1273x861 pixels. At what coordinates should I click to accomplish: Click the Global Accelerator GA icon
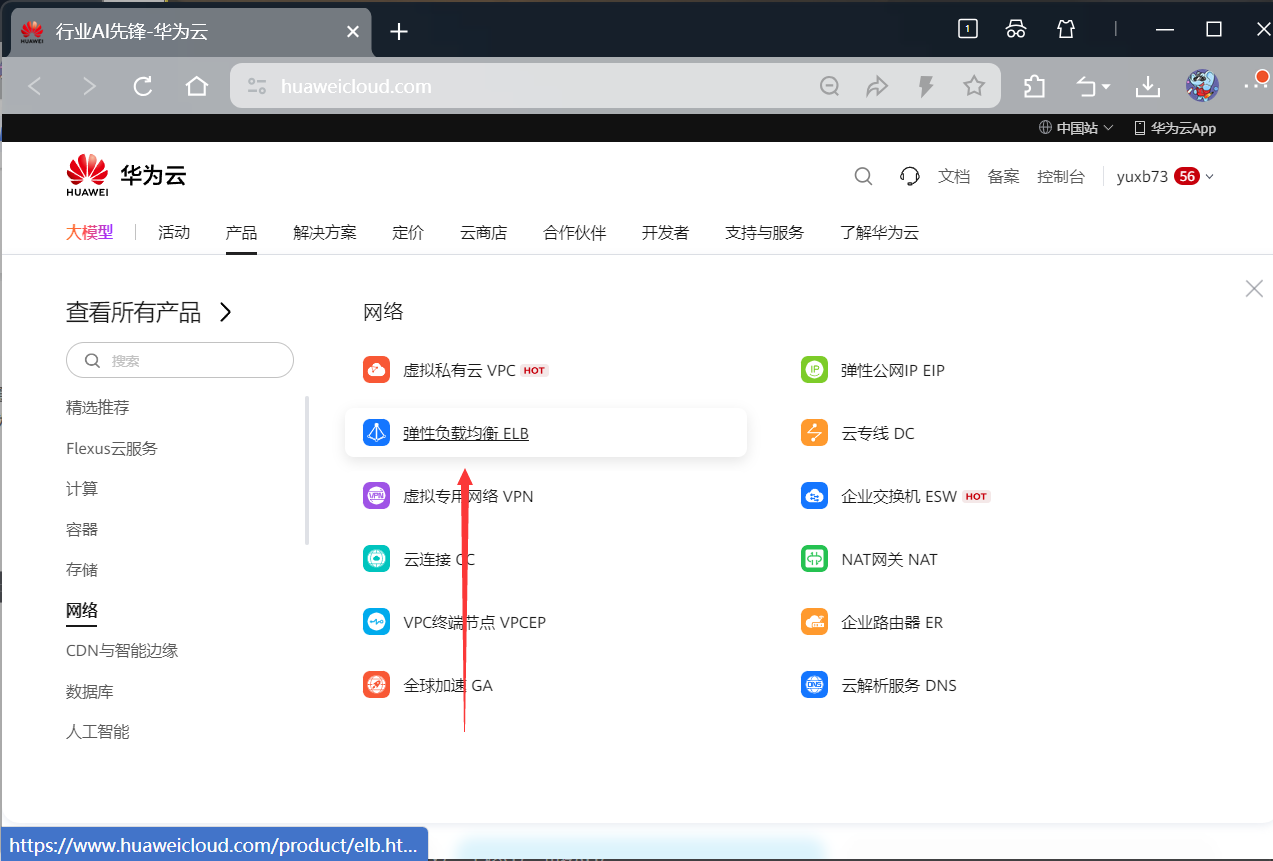point(376,685)
